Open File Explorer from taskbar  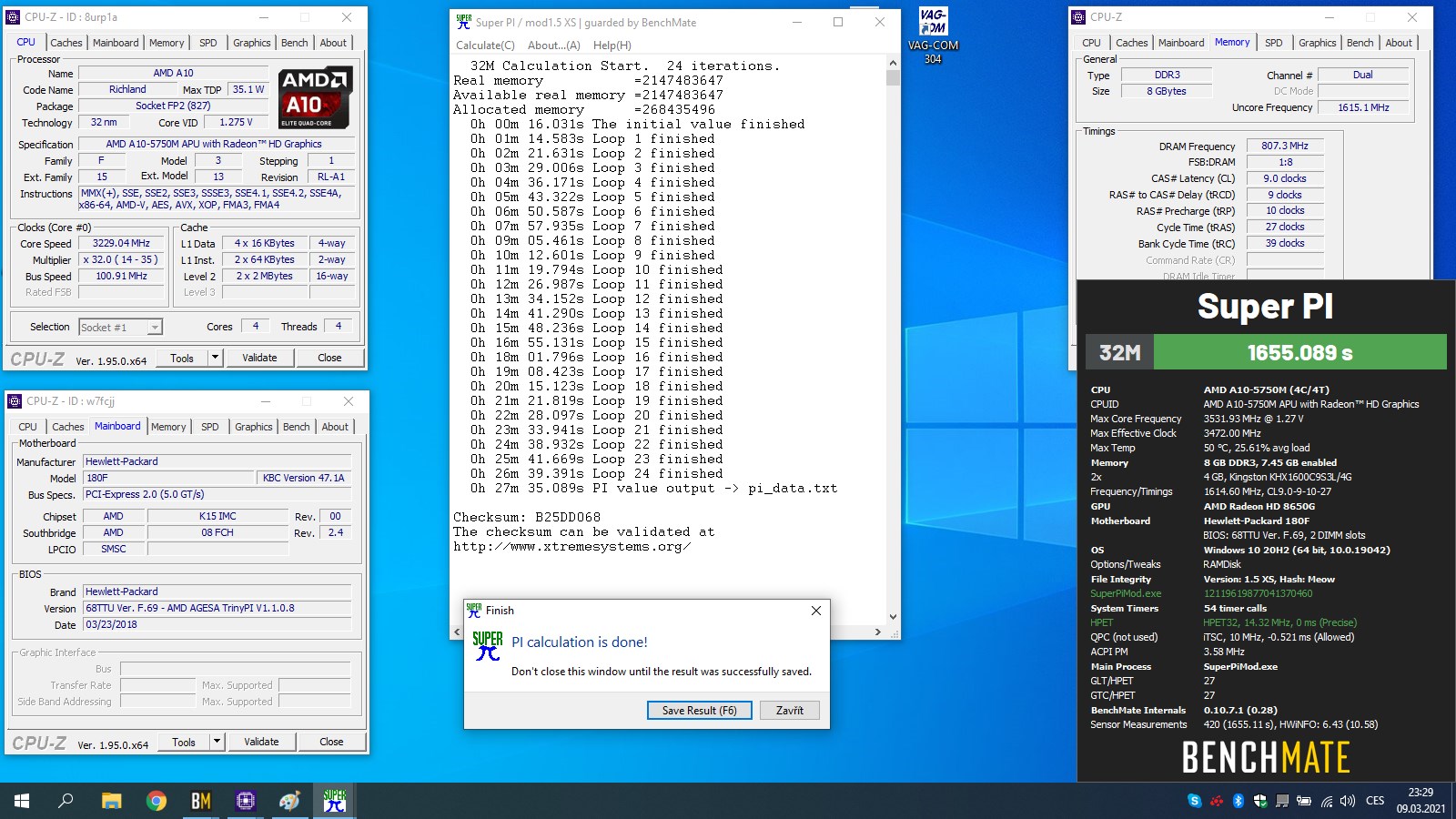coord(111,801)
